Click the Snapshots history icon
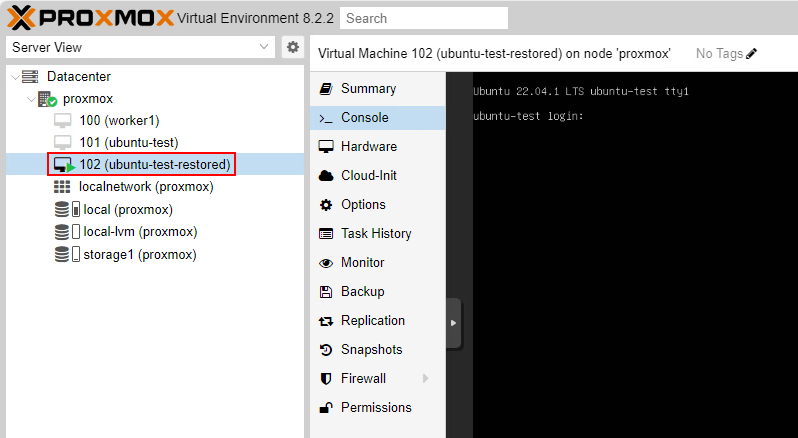Viewport: 798px width, 438px height. (x=325, y=350)
